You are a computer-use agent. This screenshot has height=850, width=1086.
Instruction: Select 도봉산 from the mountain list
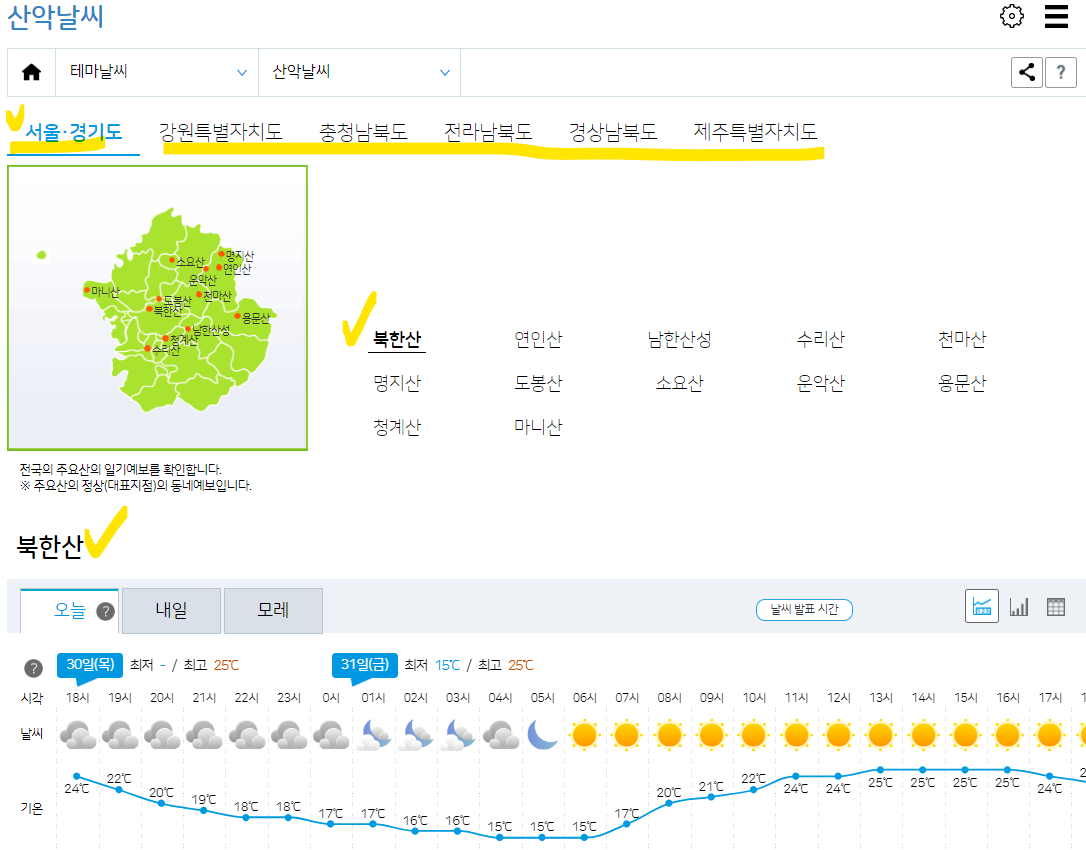click(x=538, y=382)
